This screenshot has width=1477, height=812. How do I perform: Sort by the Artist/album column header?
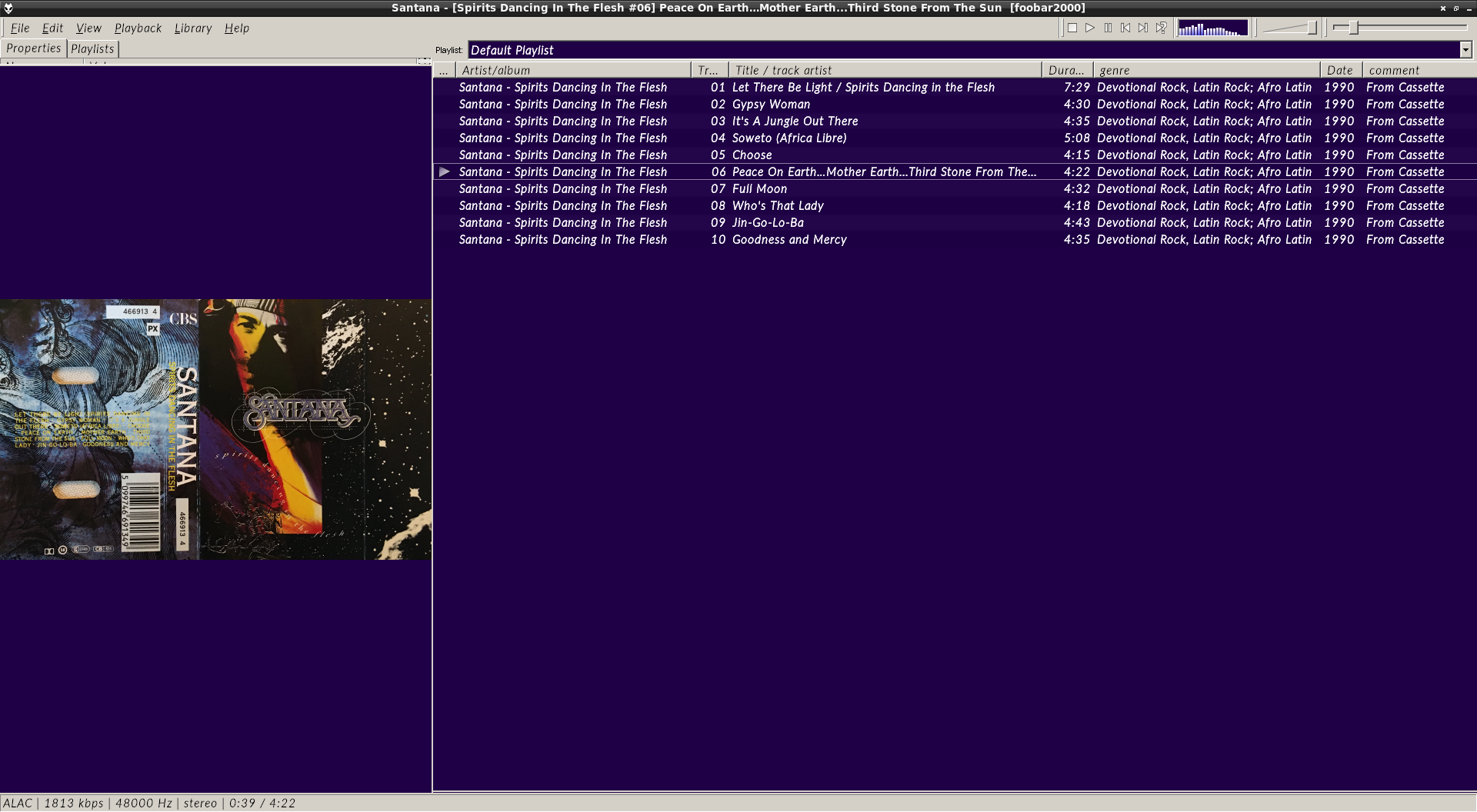573,70
